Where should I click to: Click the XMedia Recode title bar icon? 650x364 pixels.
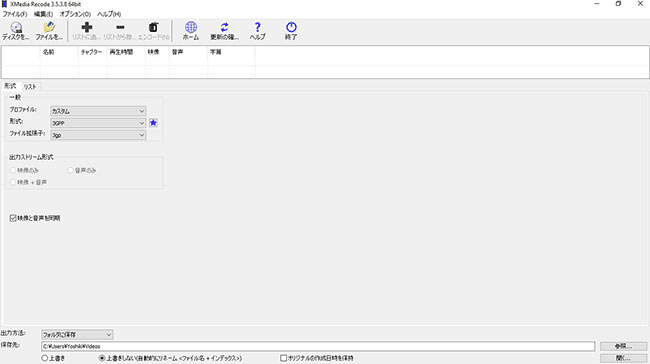click(5, 4)
